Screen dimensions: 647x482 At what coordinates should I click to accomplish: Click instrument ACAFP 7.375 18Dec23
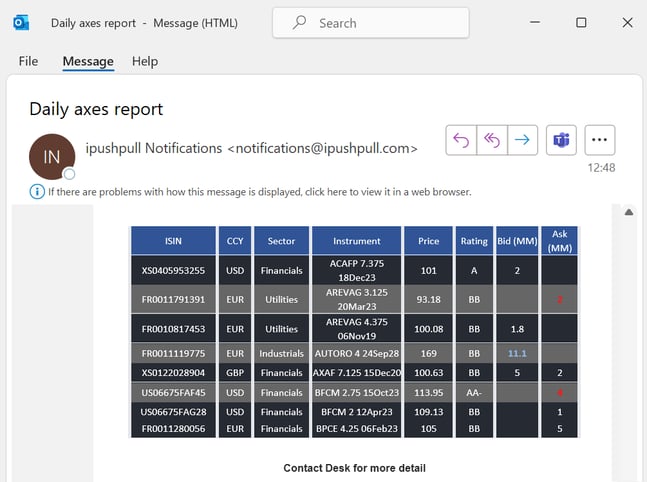357,270
